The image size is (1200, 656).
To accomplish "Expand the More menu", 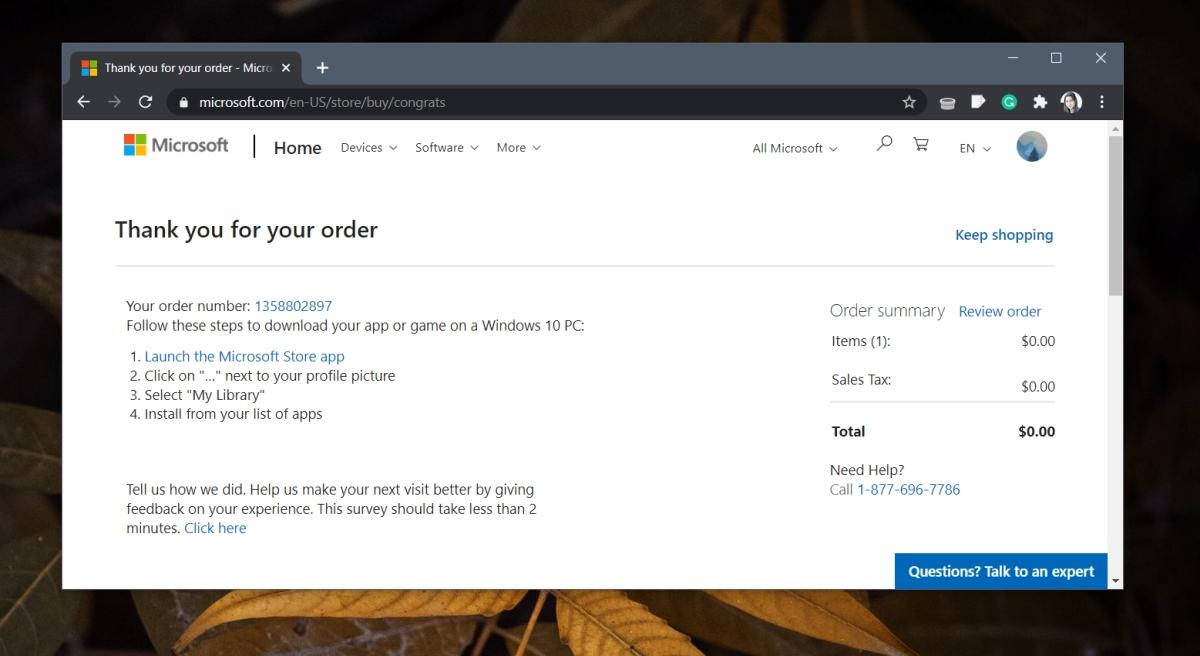I will (519, 147).
